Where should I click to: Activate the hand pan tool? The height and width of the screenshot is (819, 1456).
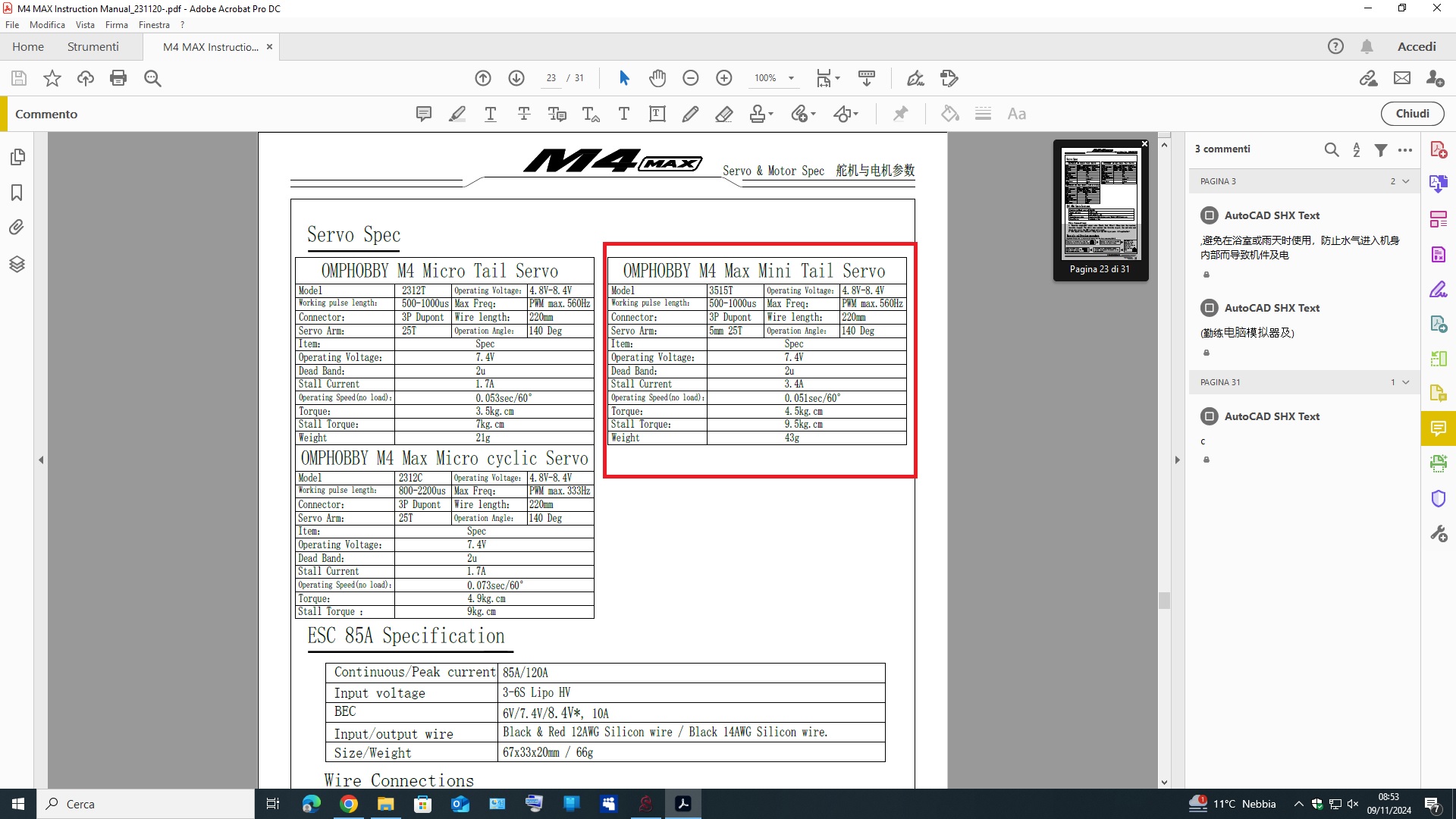pos(657,78)
